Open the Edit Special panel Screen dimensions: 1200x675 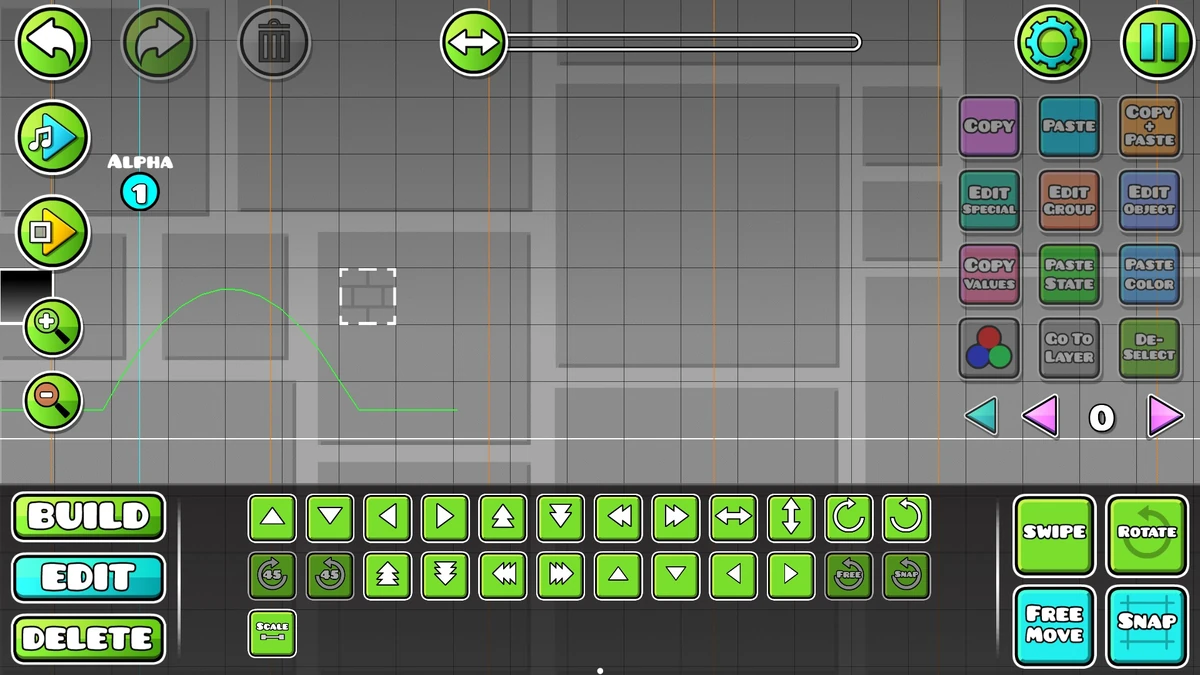(989, 201)
